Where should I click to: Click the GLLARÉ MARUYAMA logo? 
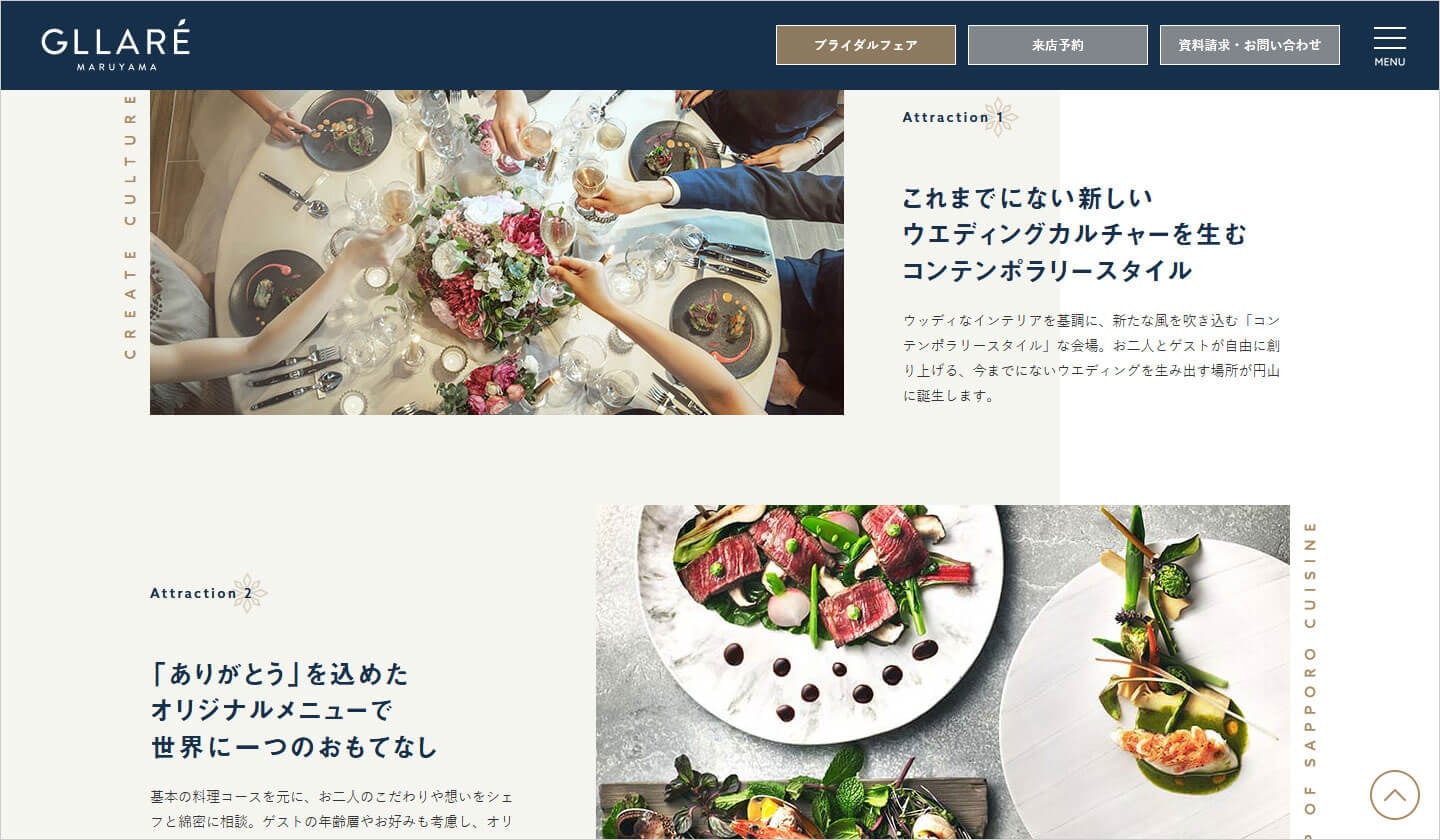tap(116, 46)
